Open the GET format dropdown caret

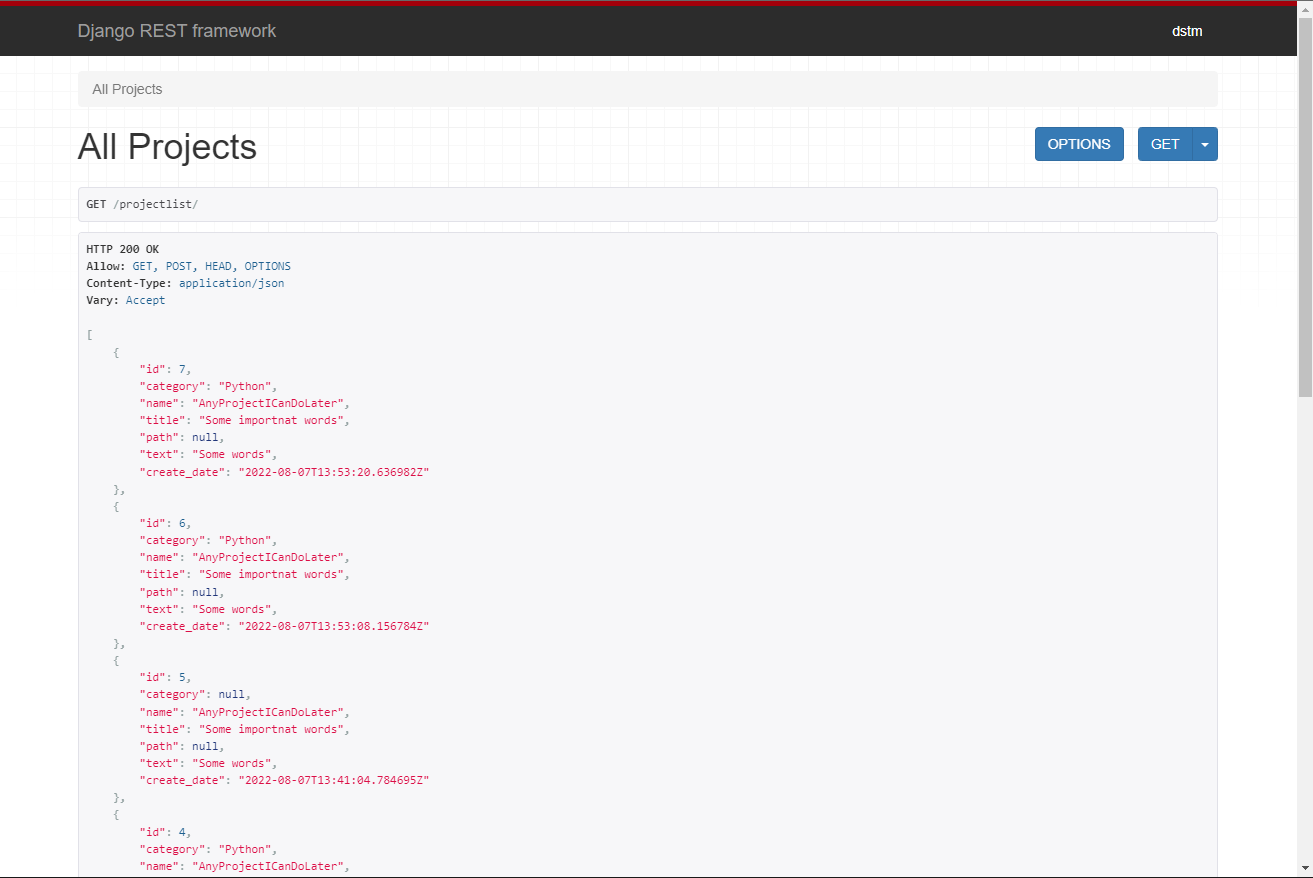[x=1205, y=144]
